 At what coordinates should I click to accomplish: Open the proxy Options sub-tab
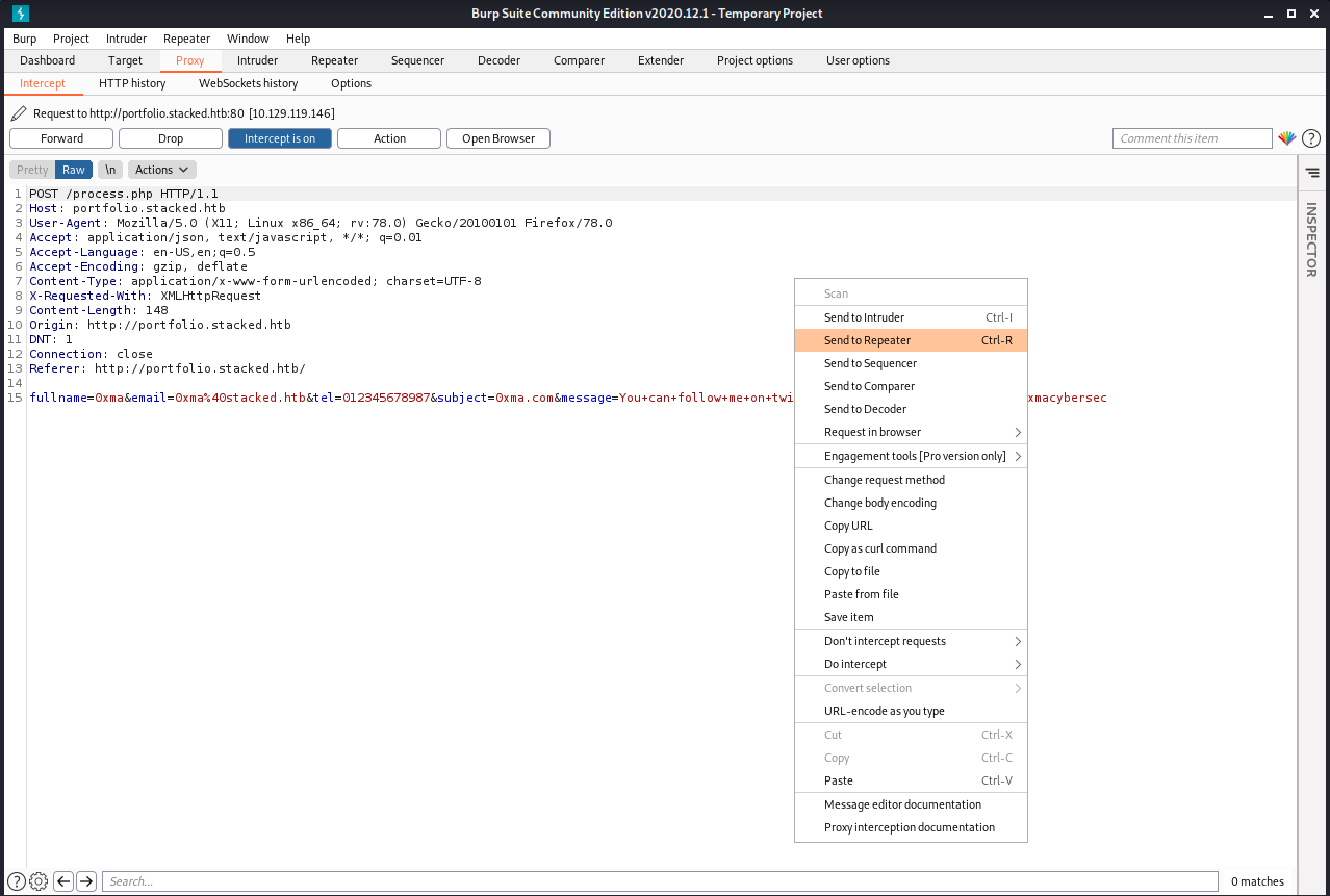click(351, 83)
